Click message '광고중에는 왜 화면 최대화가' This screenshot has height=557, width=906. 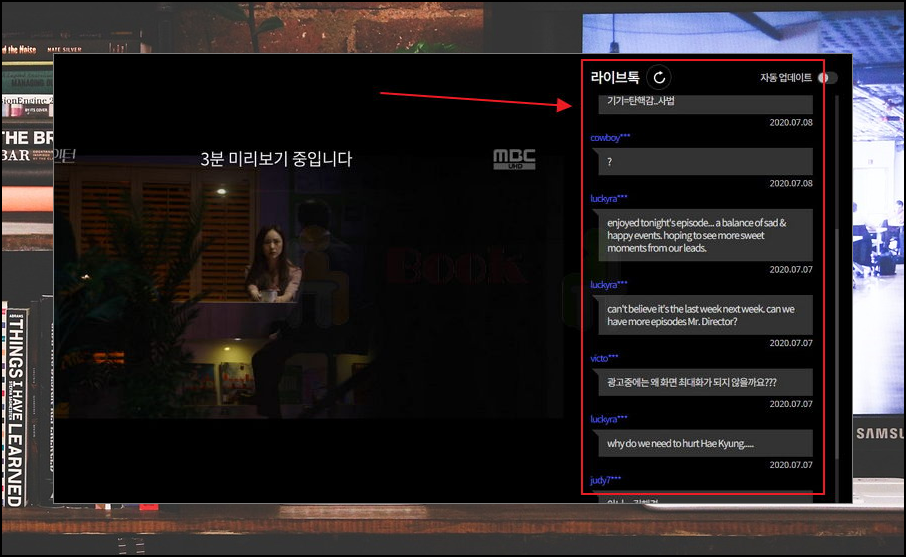(x=705, y=383)
